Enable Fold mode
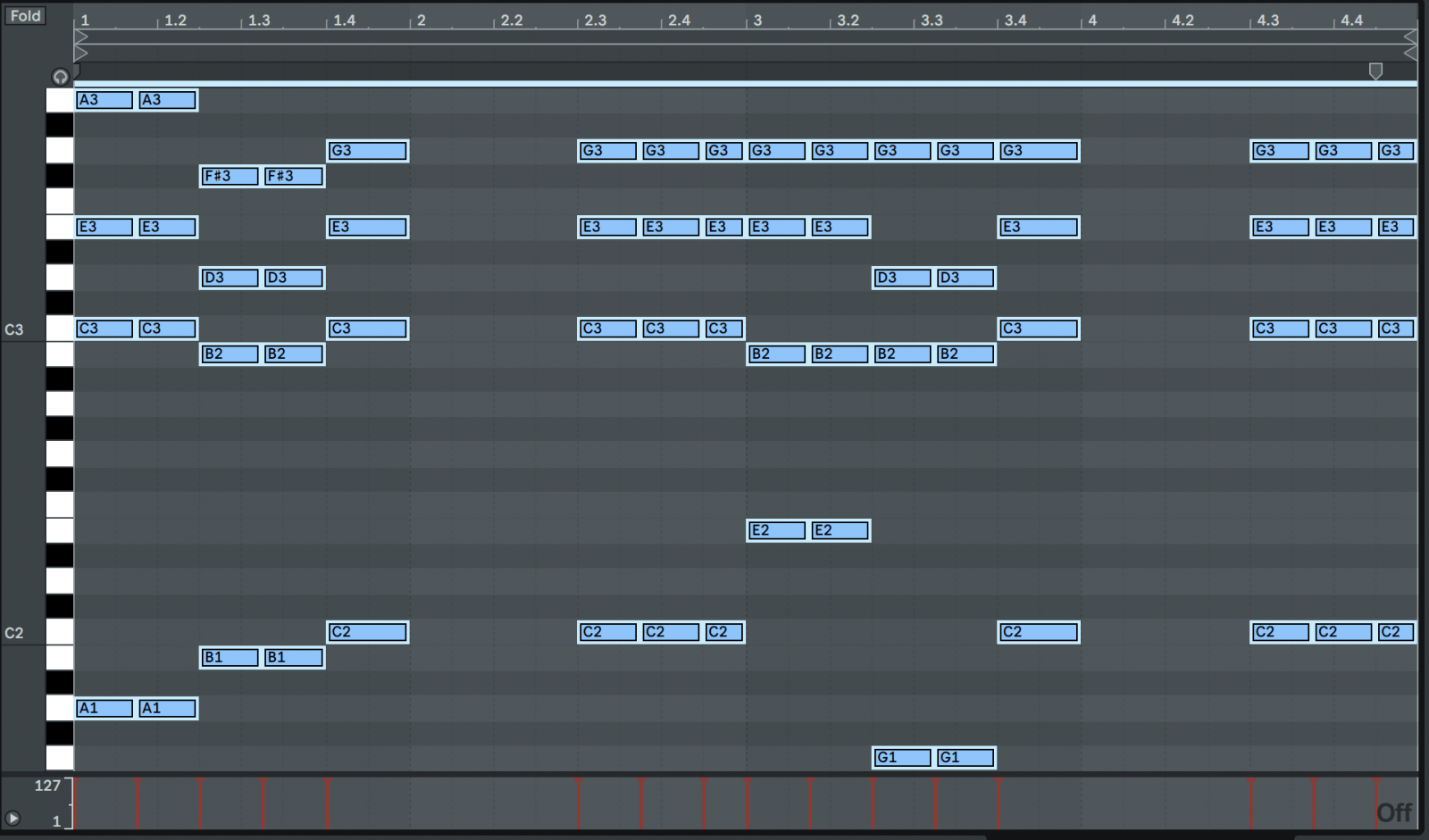Viewport: 1429px width, 840px height. coord(24,15)
